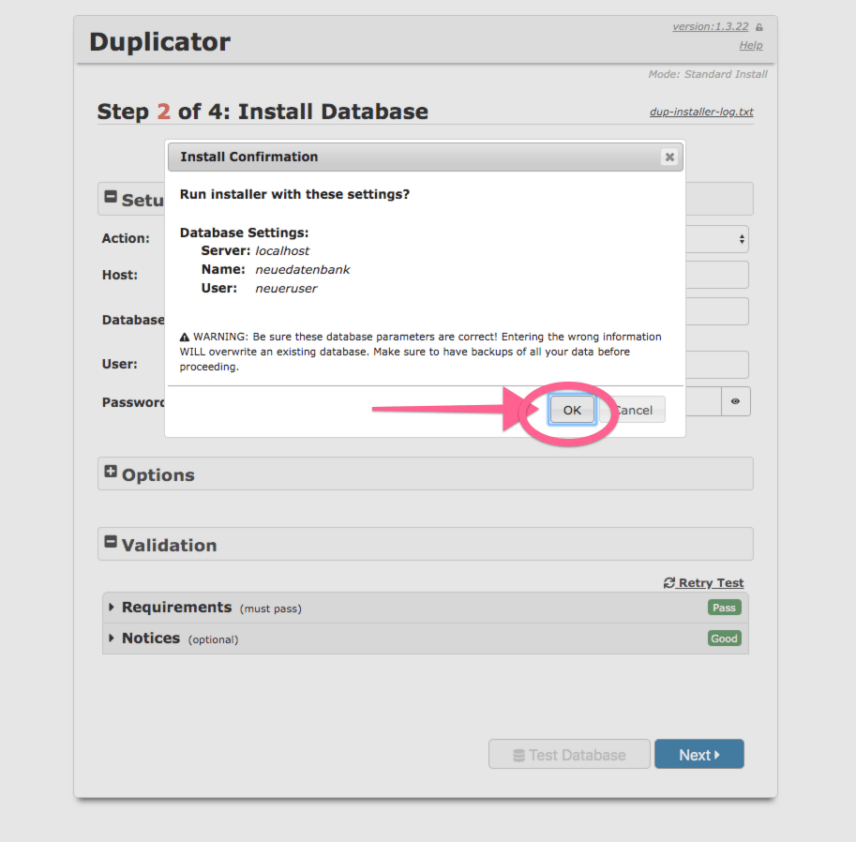
Task: Expand the Requirements row
Action: 112,607
